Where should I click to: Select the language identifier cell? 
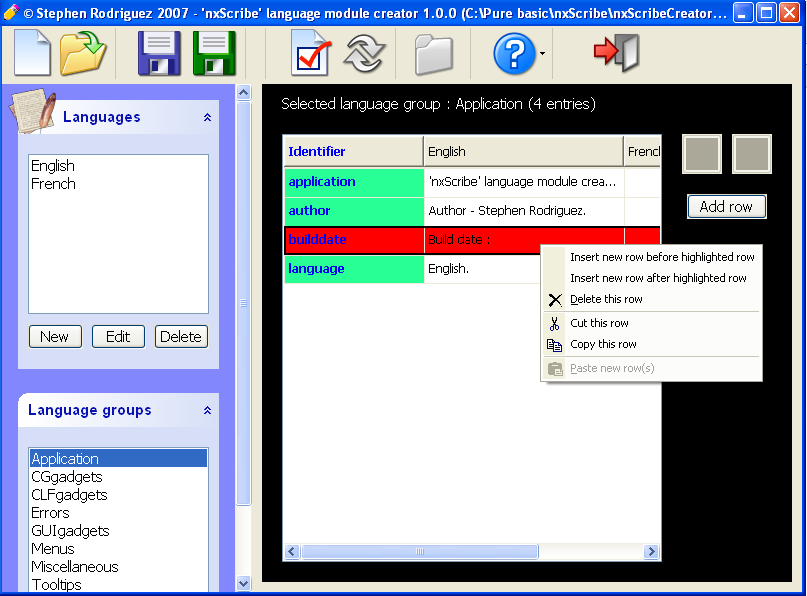point(354,269)
